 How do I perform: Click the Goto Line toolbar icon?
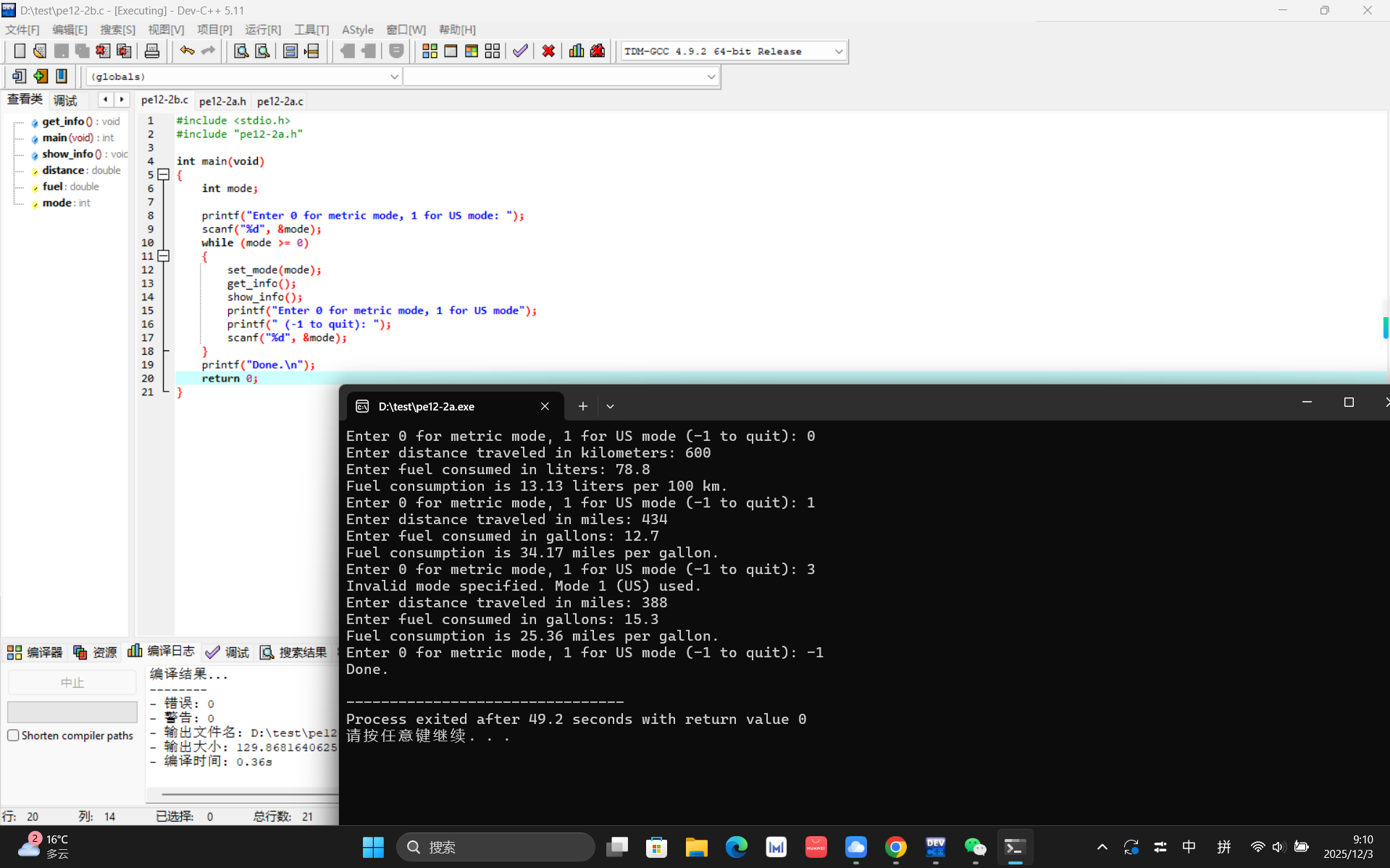[312, 51]
